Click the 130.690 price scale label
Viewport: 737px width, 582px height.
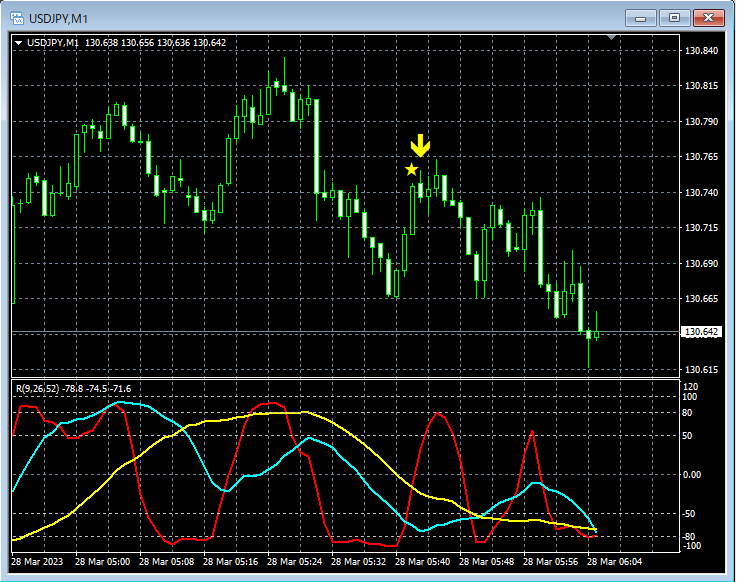coord(701,263)
